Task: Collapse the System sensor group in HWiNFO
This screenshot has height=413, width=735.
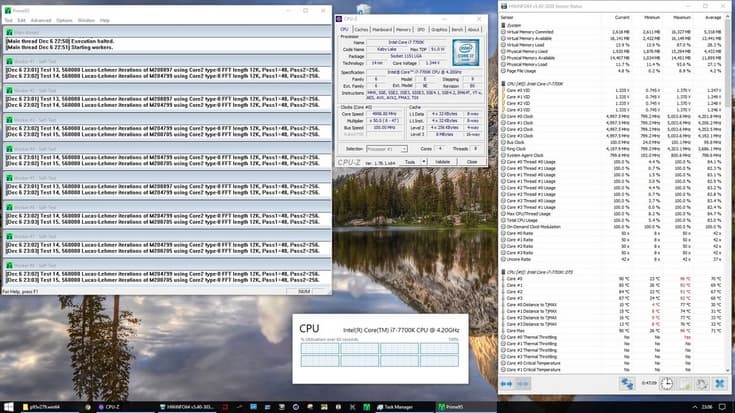Action: [x=504, y=25]
